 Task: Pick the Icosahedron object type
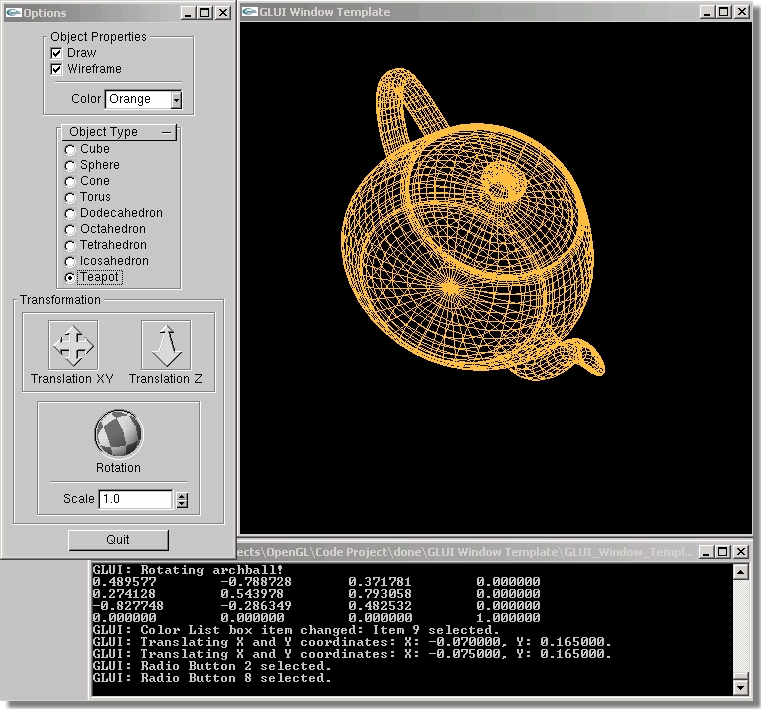click(x=70, y=261)
